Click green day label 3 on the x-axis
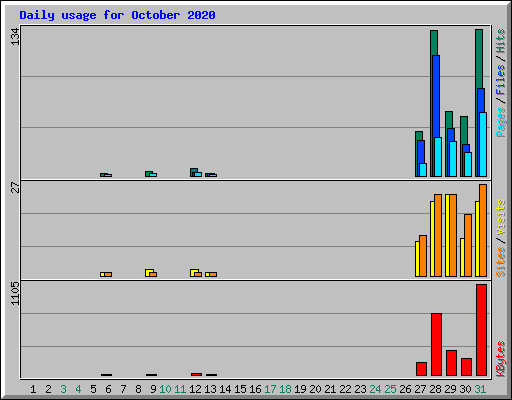 point(63,389)
